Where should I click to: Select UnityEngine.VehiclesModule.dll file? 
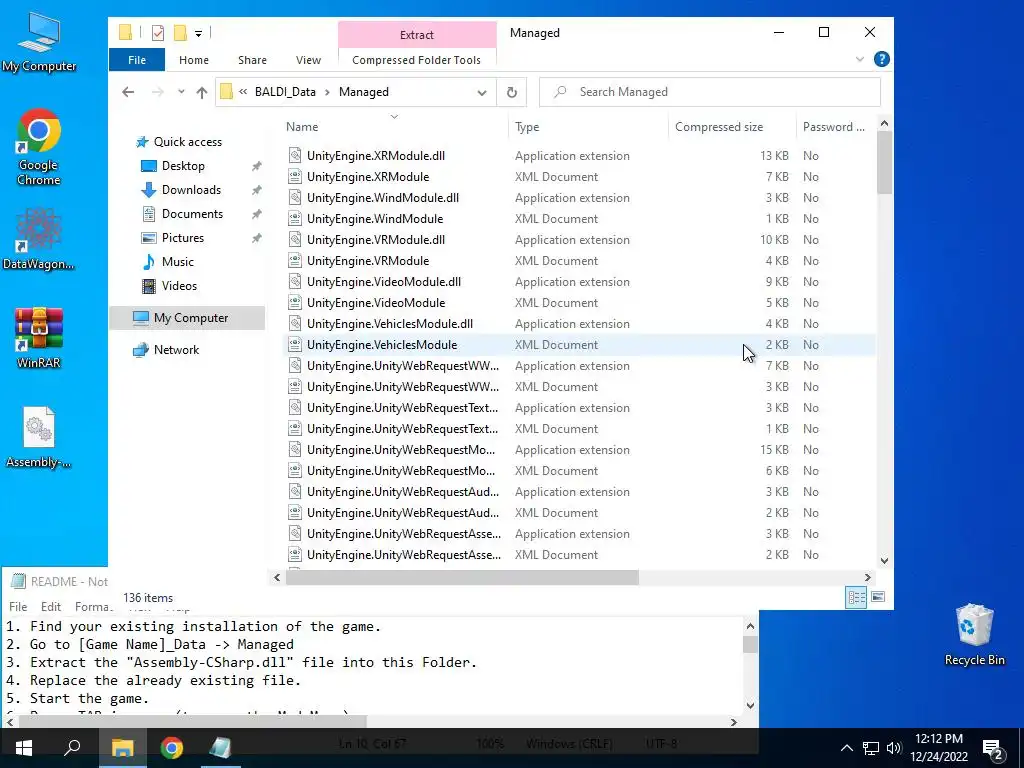pyautogui.click(x=390, y=324)
